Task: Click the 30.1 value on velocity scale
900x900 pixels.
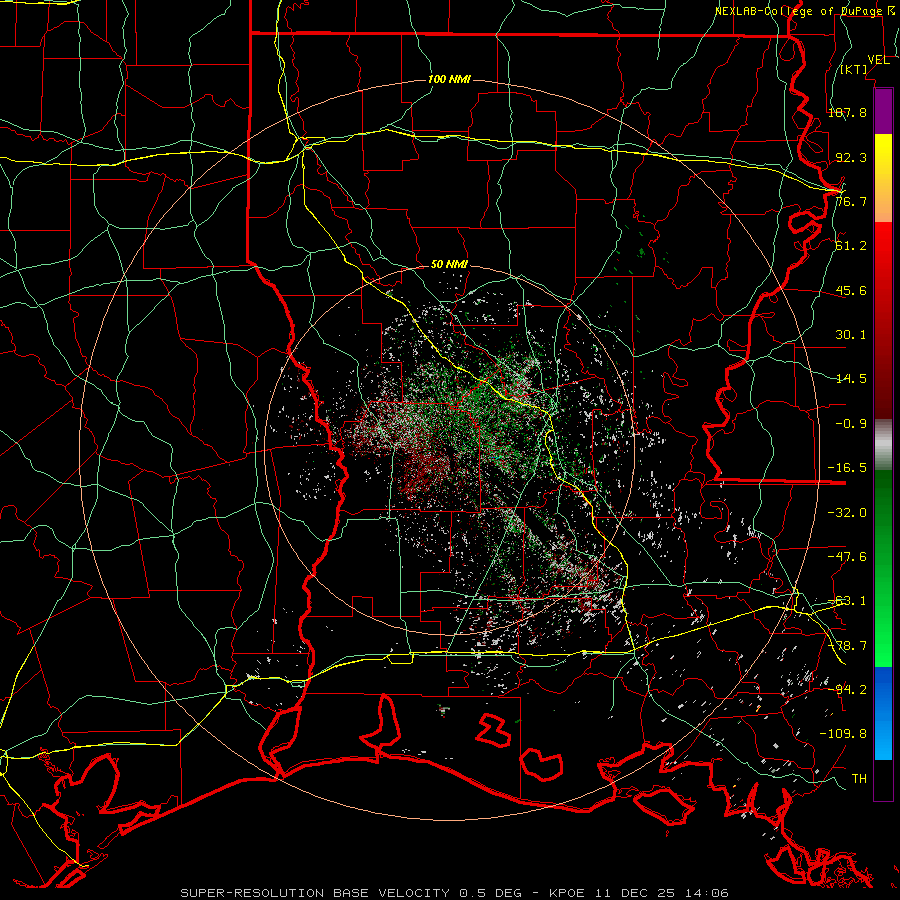Action: click(851, 335)
